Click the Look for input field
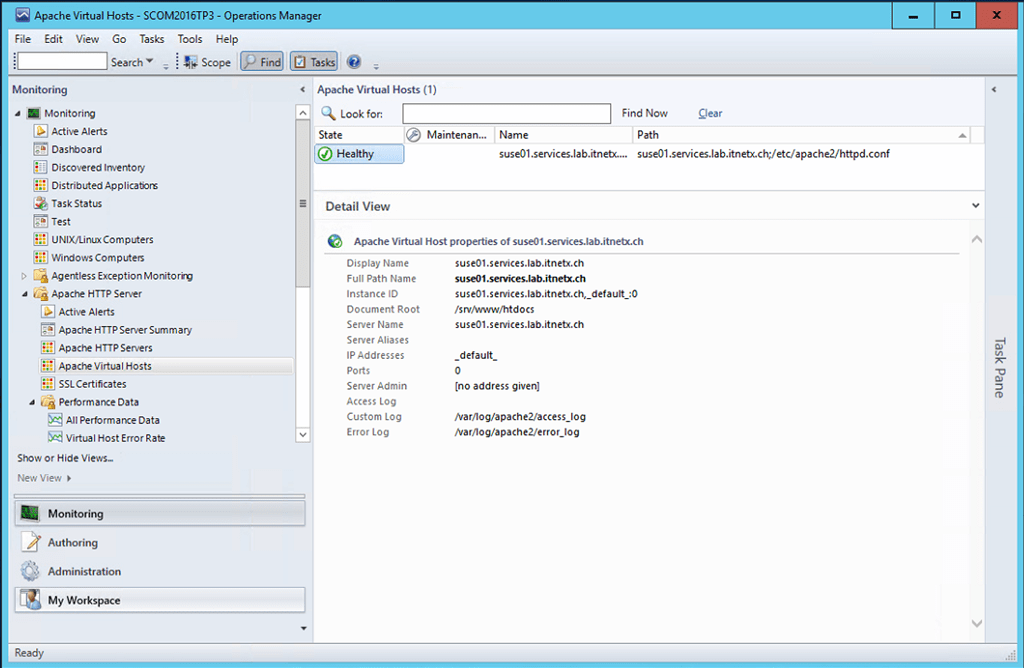 [x=507, y=114]
